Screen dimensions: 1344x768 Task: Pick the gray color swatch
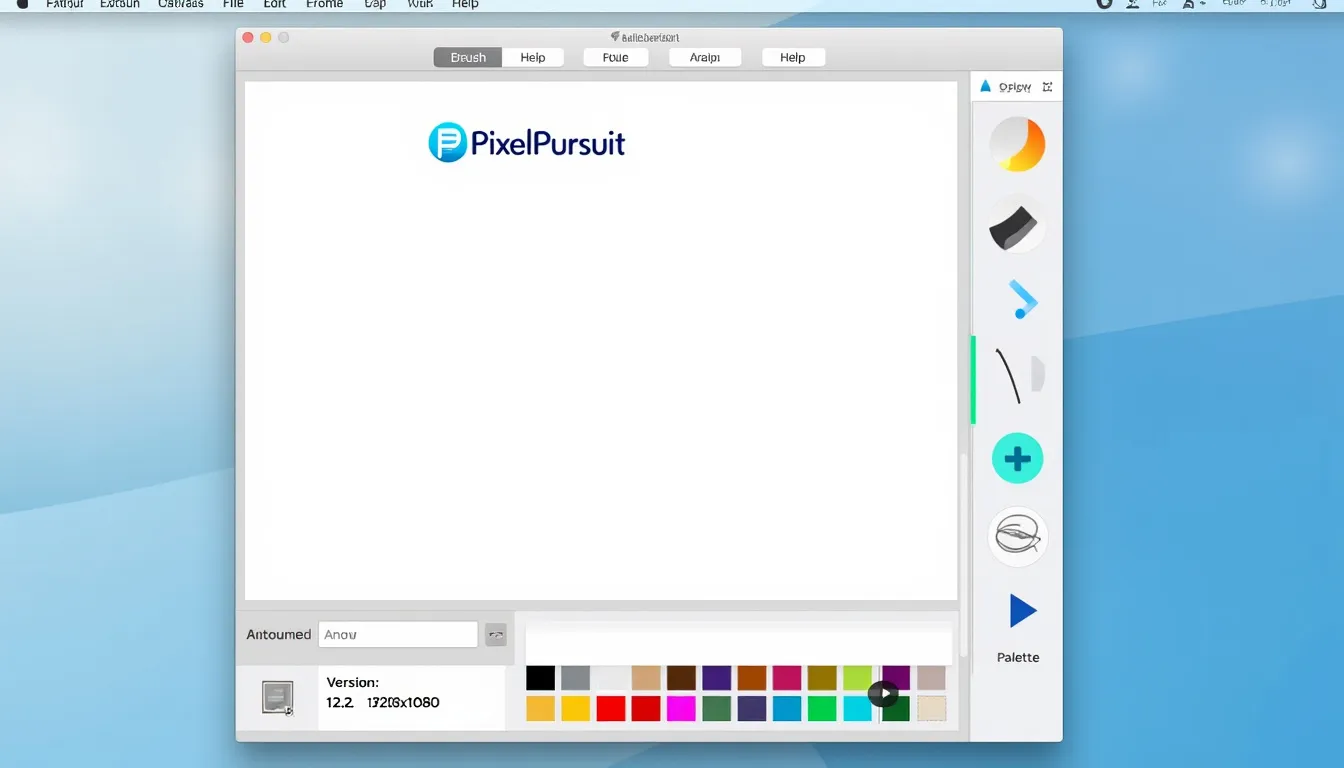pos(575,678)
